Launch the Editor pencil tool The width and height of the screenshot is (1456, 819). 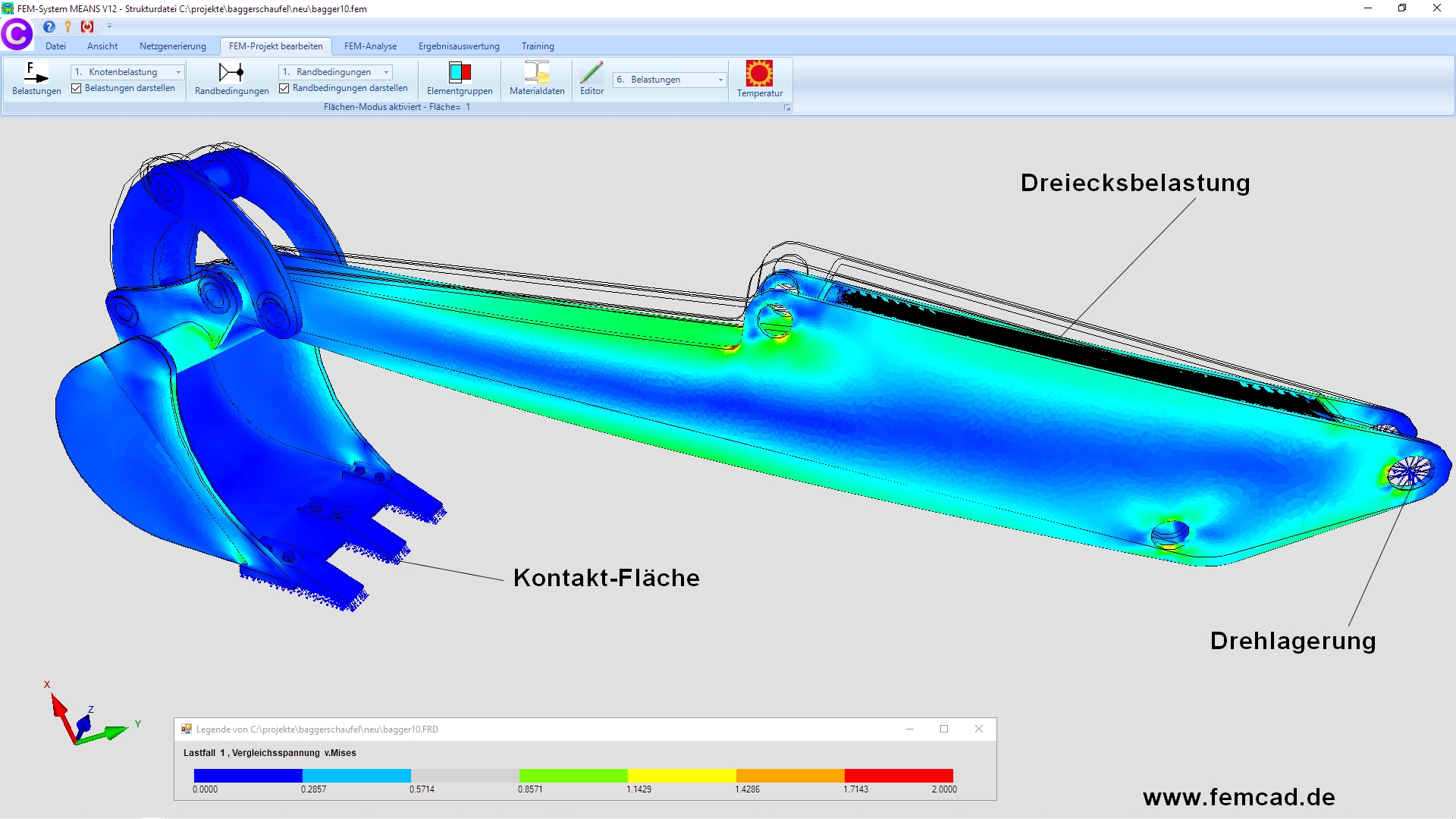(x=591, y=73)
